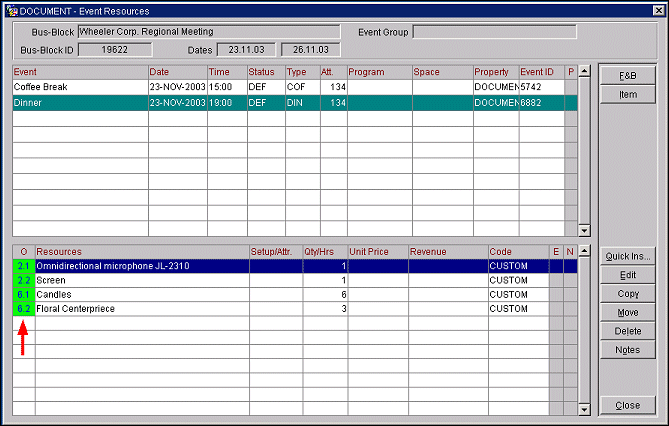Select the Candles resource row

click(140, 295)
